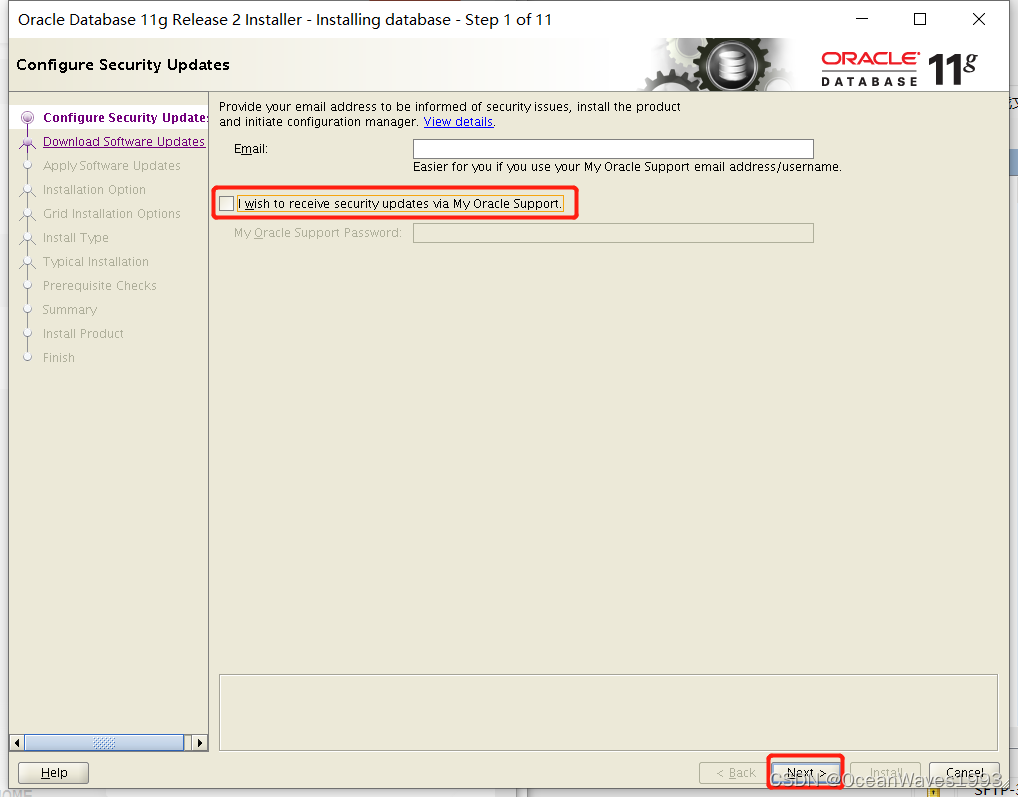This screenshot has width=1018, height=797.
Task: Click the Oracle Database 11g logo
Action: [899, 68]
